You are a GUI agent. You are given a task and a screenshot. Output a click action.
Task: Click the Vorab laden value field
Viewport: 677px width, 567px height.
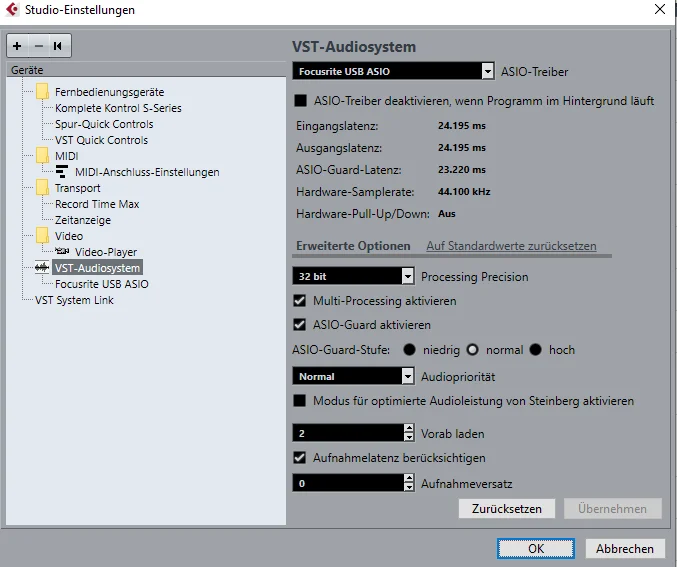pyautogui.click(x=348, y=433)
